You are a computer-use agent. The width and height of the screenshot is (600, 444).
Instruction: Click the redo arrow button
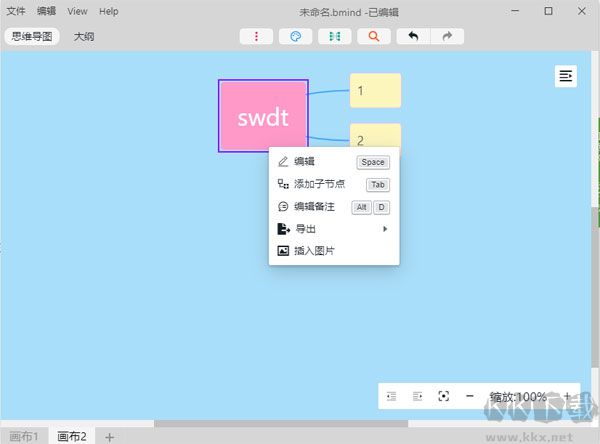(x=447, y=36)
